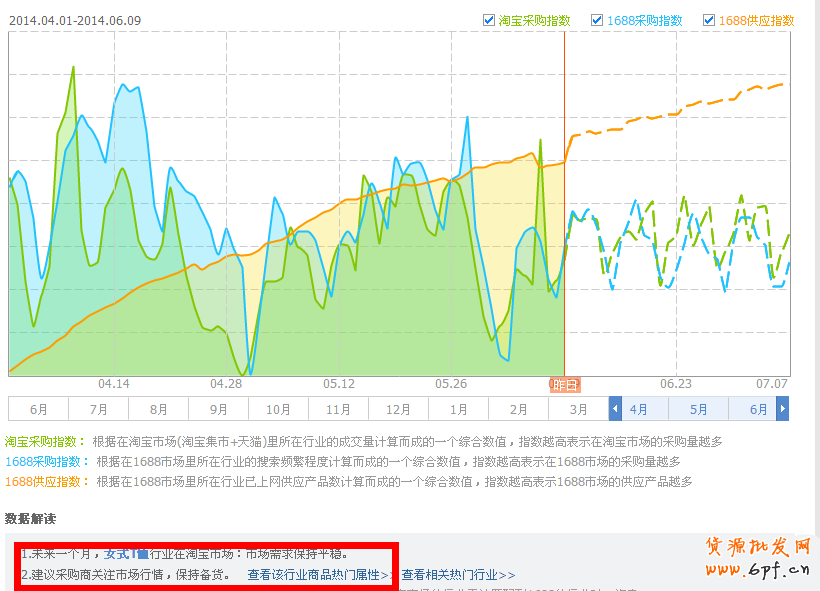Click the right arrow handle on timeline range
820x591 pixels.
[x=783, y=409]
